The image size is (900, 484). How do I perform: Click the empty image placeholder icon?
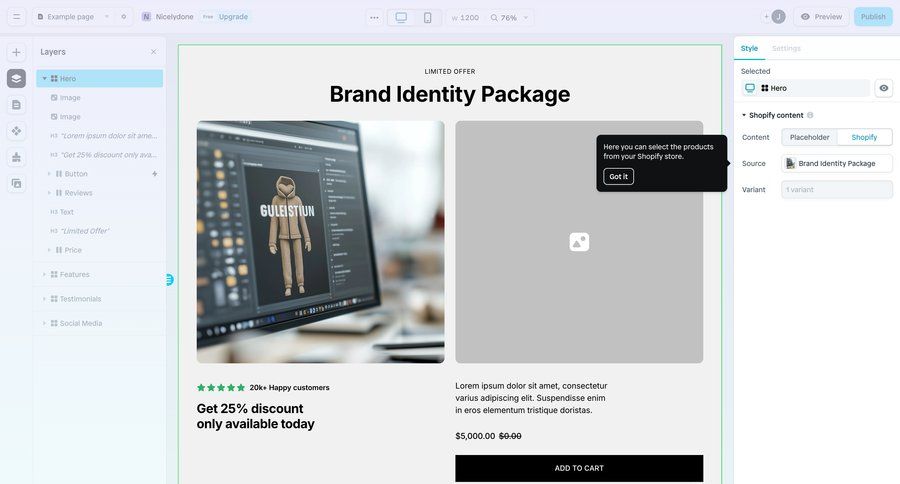(579, 242)
